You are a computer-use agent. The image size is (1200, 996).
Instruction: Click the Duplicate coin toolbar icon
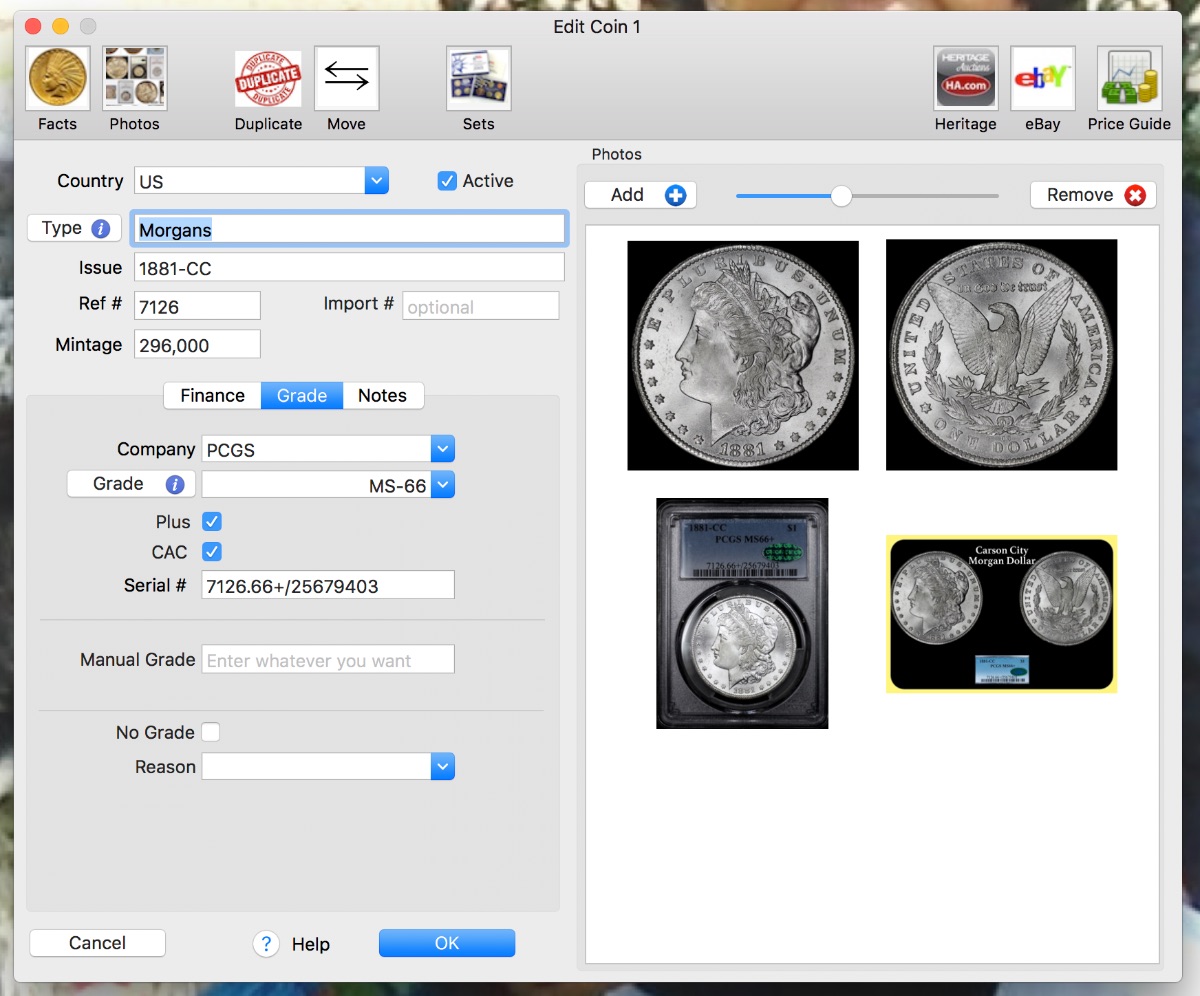(x=268, y=78)
